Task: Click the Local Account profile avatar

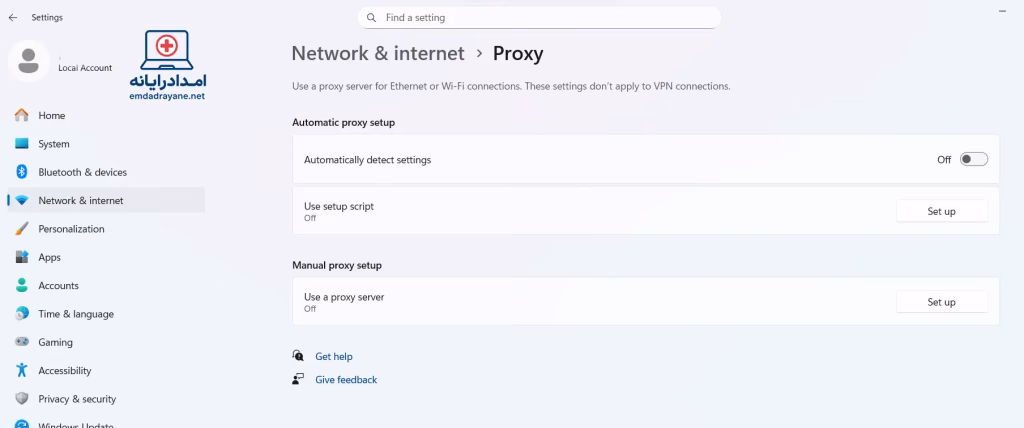Action: click(29, 60)
